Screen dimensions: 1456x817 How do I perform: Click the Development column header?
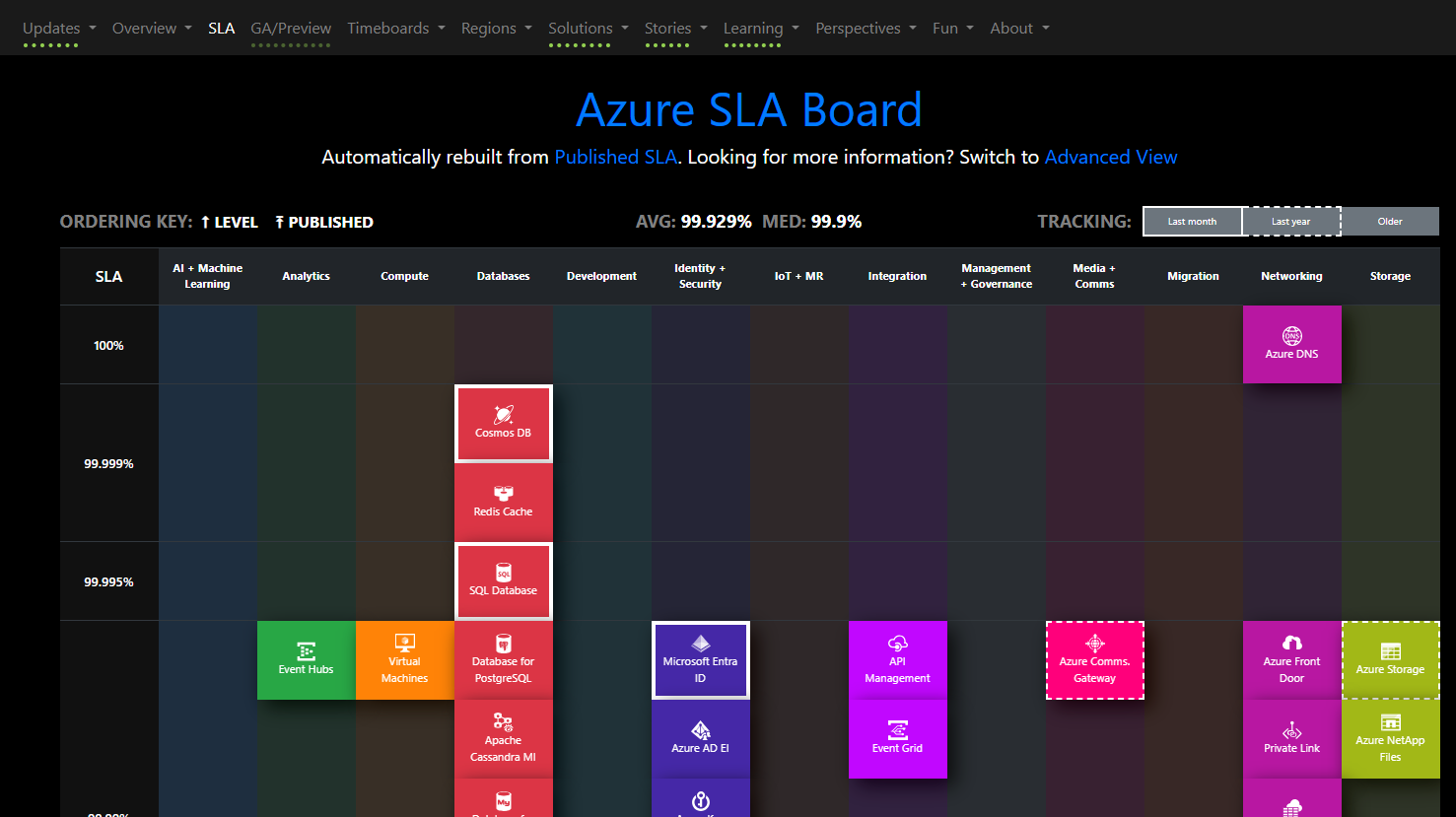pos(601,276)
